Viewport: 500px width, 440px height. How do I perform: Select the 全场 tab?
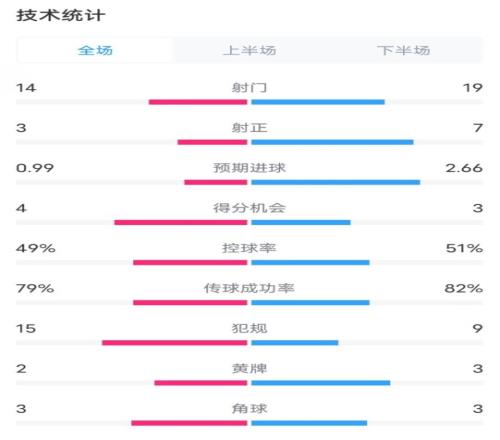(x=95, y=50)
